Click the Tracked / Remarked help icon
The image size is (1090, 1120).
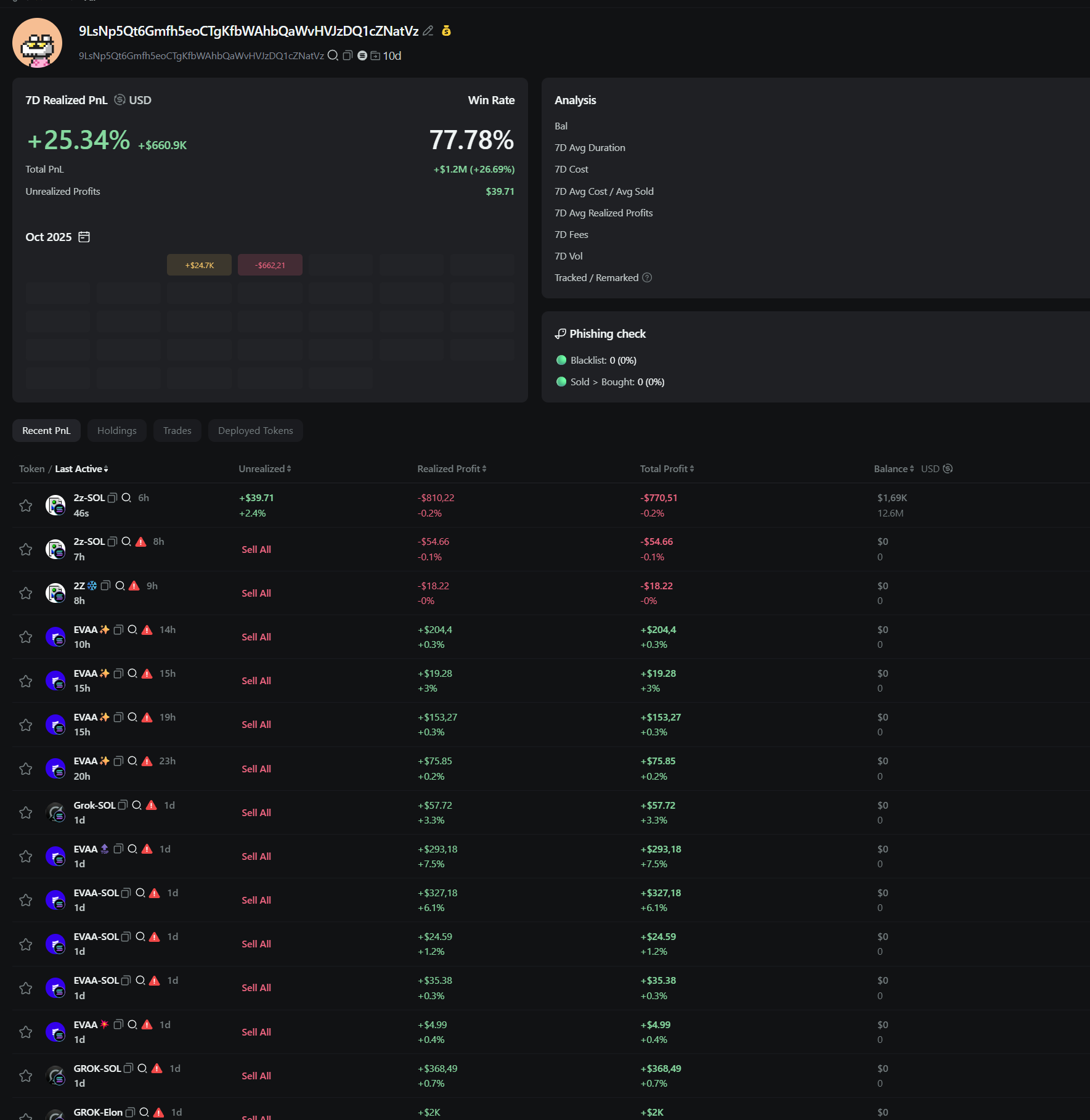coord(647,278)
